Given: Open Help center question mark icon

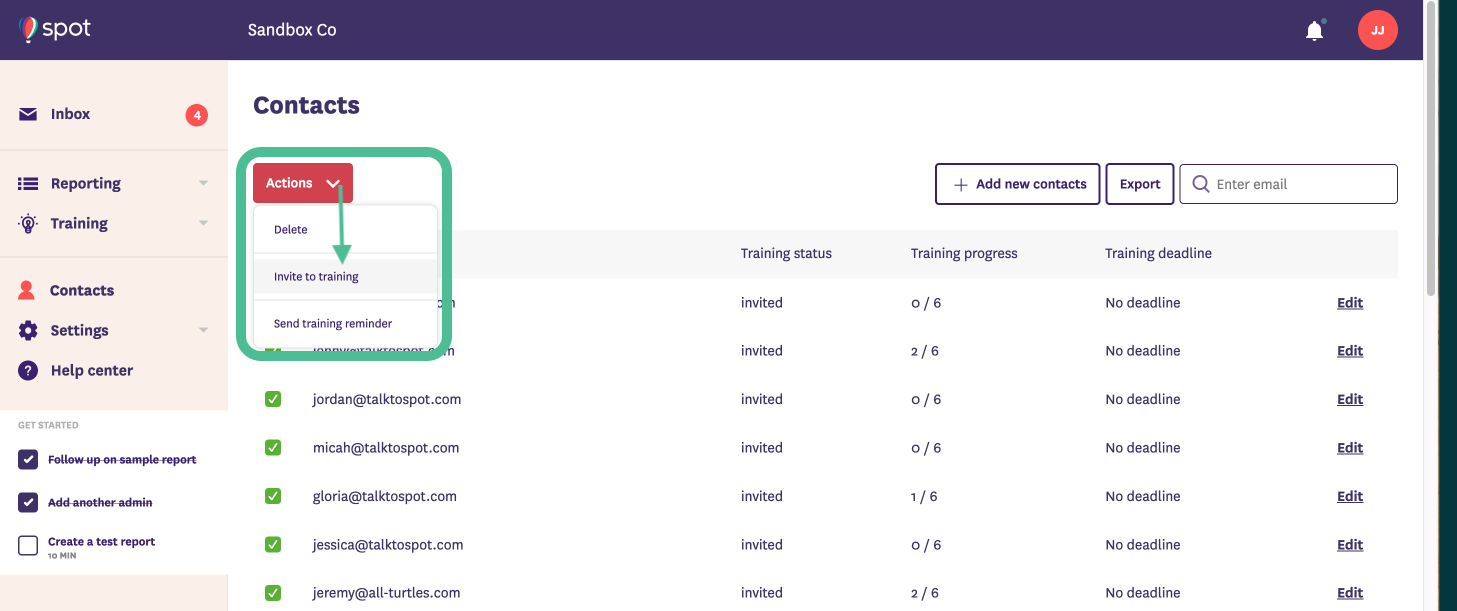Looking at the screenshot, I should click(x=28, y=371).
